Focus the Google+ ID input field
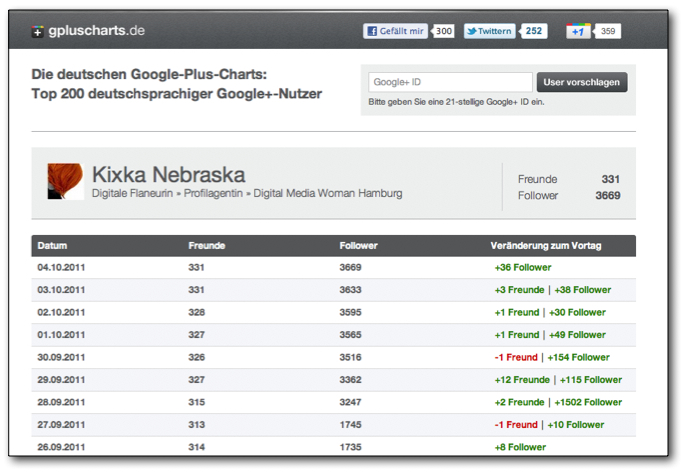 [x=449, y=82]
